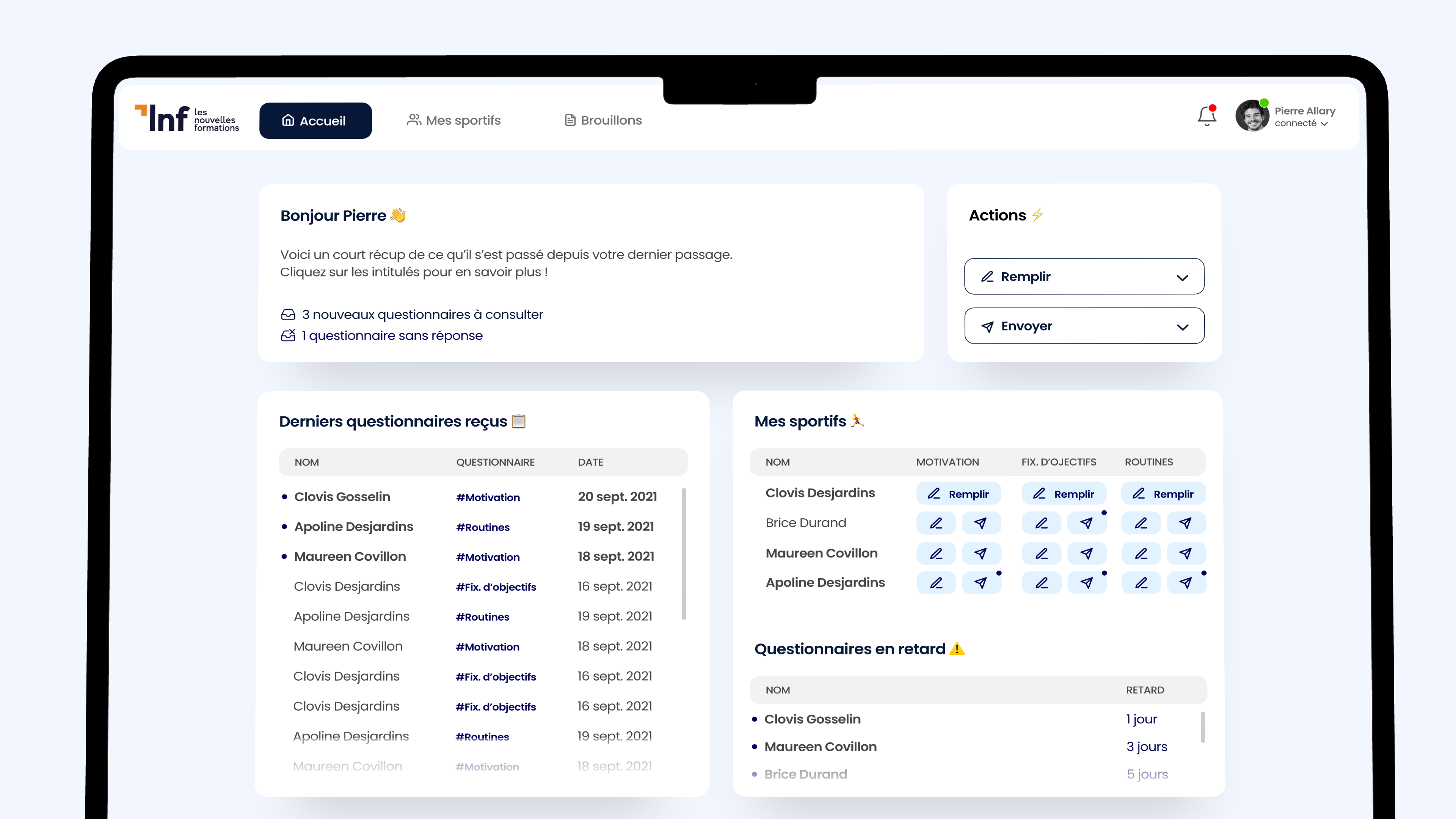Click Remplir under Motivation for Clovis Desjardins
The image size is (1456, 819).
[958, 493]
